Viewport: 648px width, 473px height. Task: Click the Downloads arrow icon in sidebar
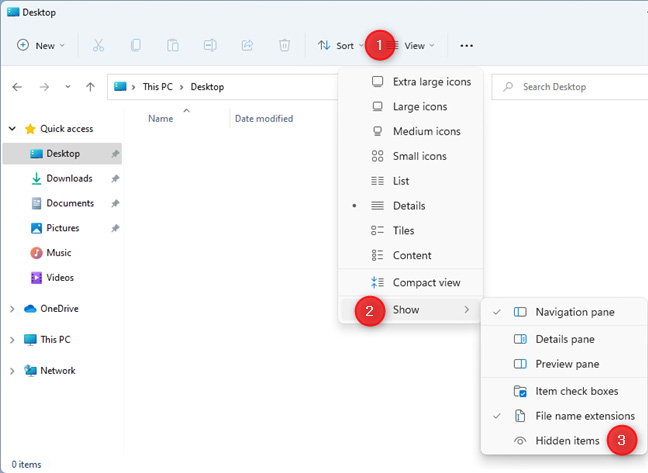coord(36,178)
